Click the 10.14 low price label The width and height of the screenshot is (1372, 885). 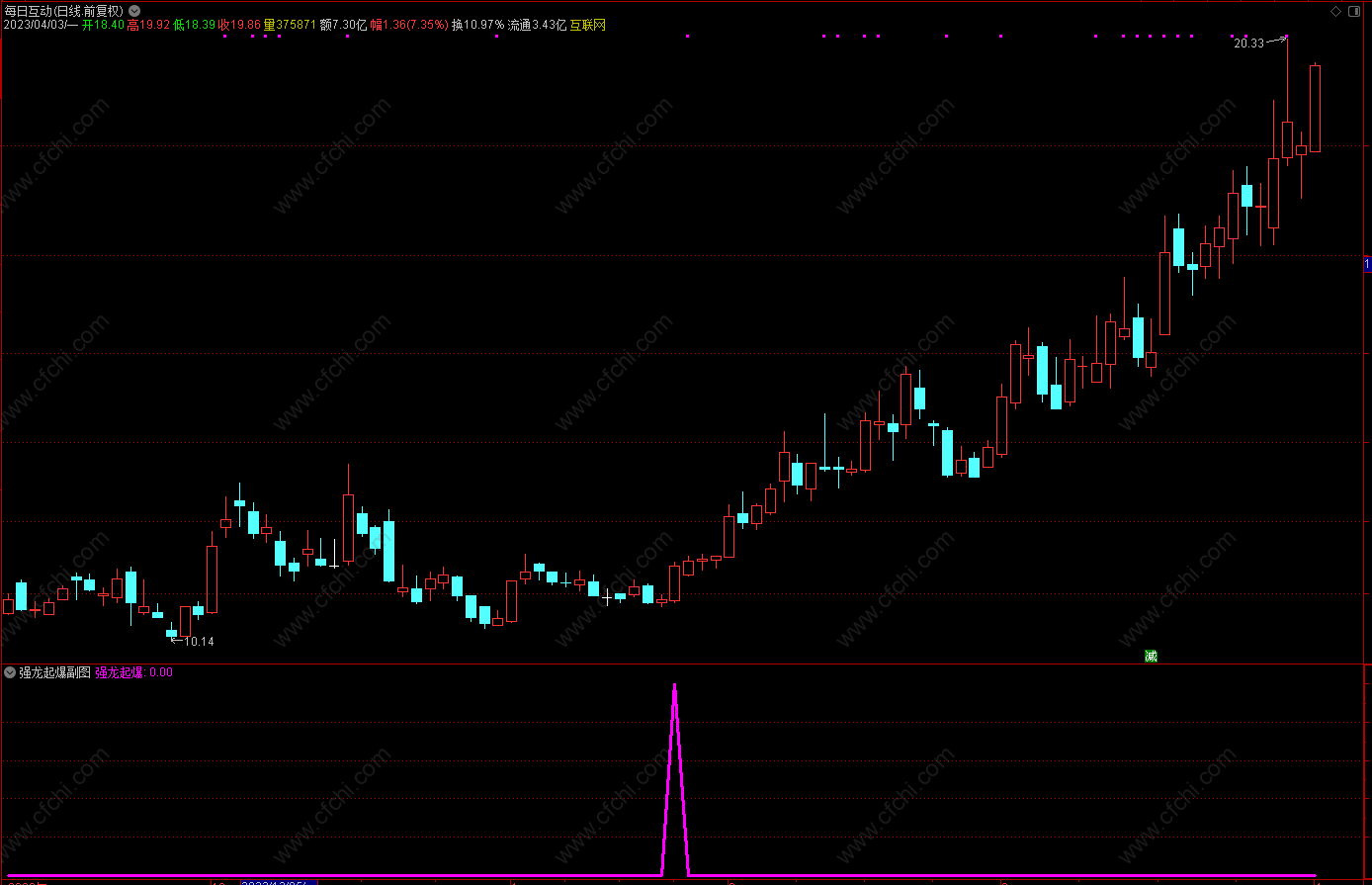199,642
